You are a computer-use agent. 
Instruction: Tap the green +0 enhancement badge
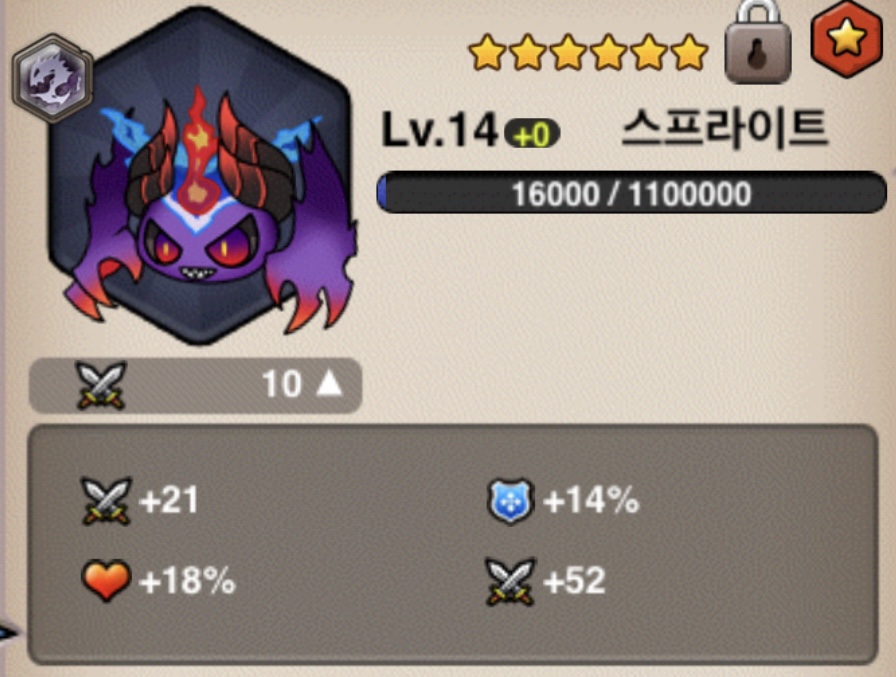click(532, 134)
